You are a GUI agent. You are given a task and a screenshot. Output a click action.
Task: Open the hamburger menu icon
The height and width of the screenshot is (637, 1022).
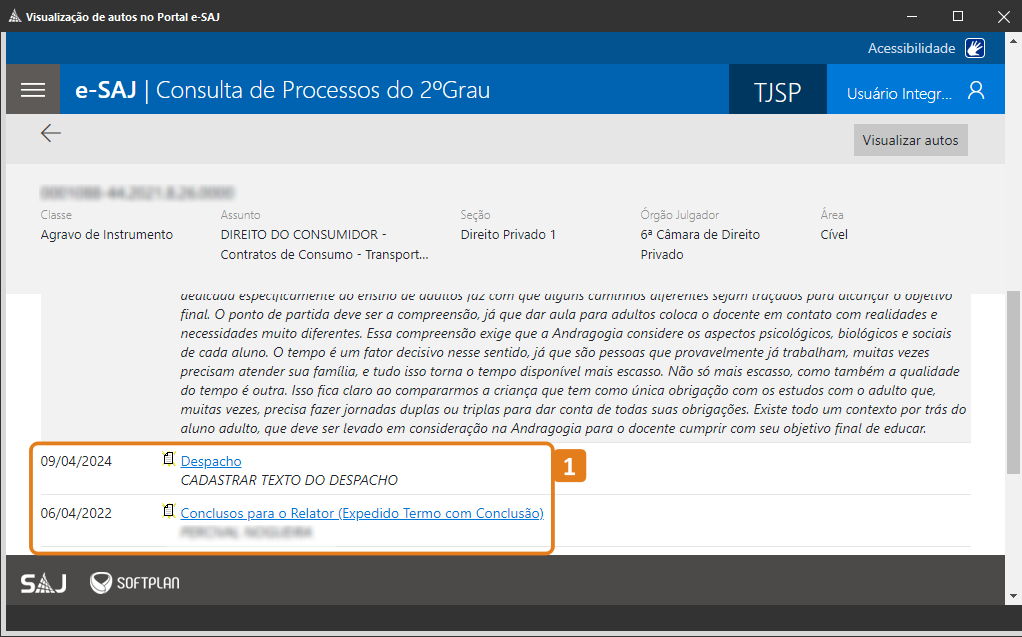pos(33,89)
